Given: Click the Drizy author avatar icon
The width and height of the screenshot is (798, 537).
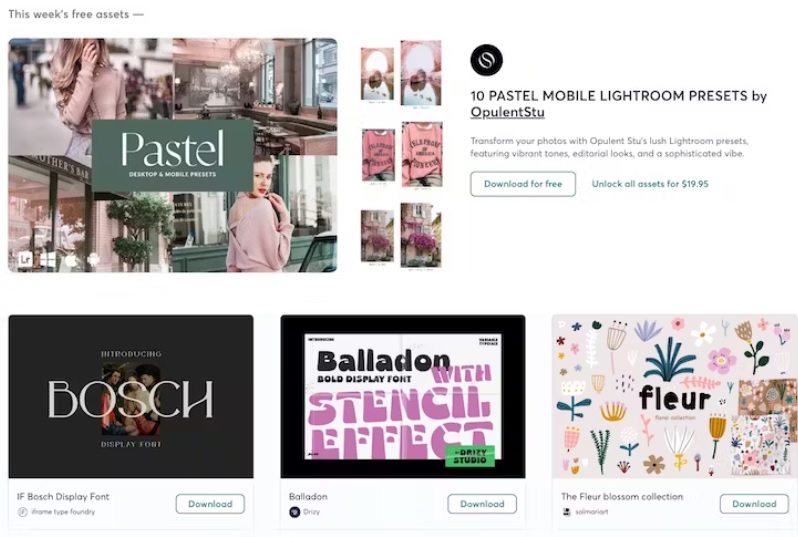Looking at the screenshot, I should pyautogui.click(x=294, y=512).
